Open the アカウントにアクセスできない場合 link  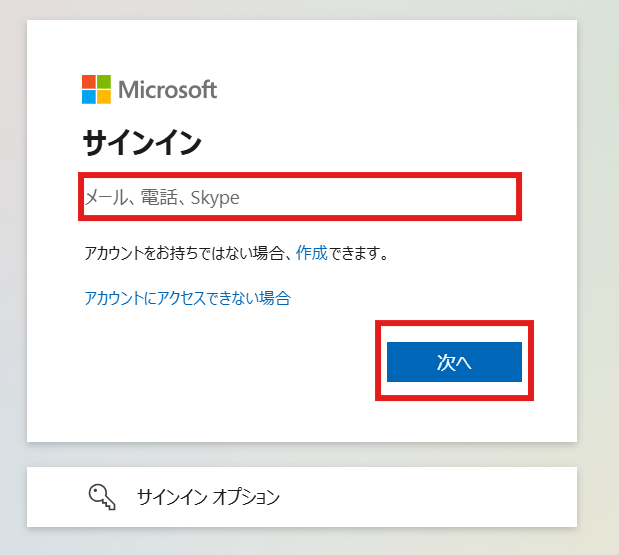[x=187, y=297]
